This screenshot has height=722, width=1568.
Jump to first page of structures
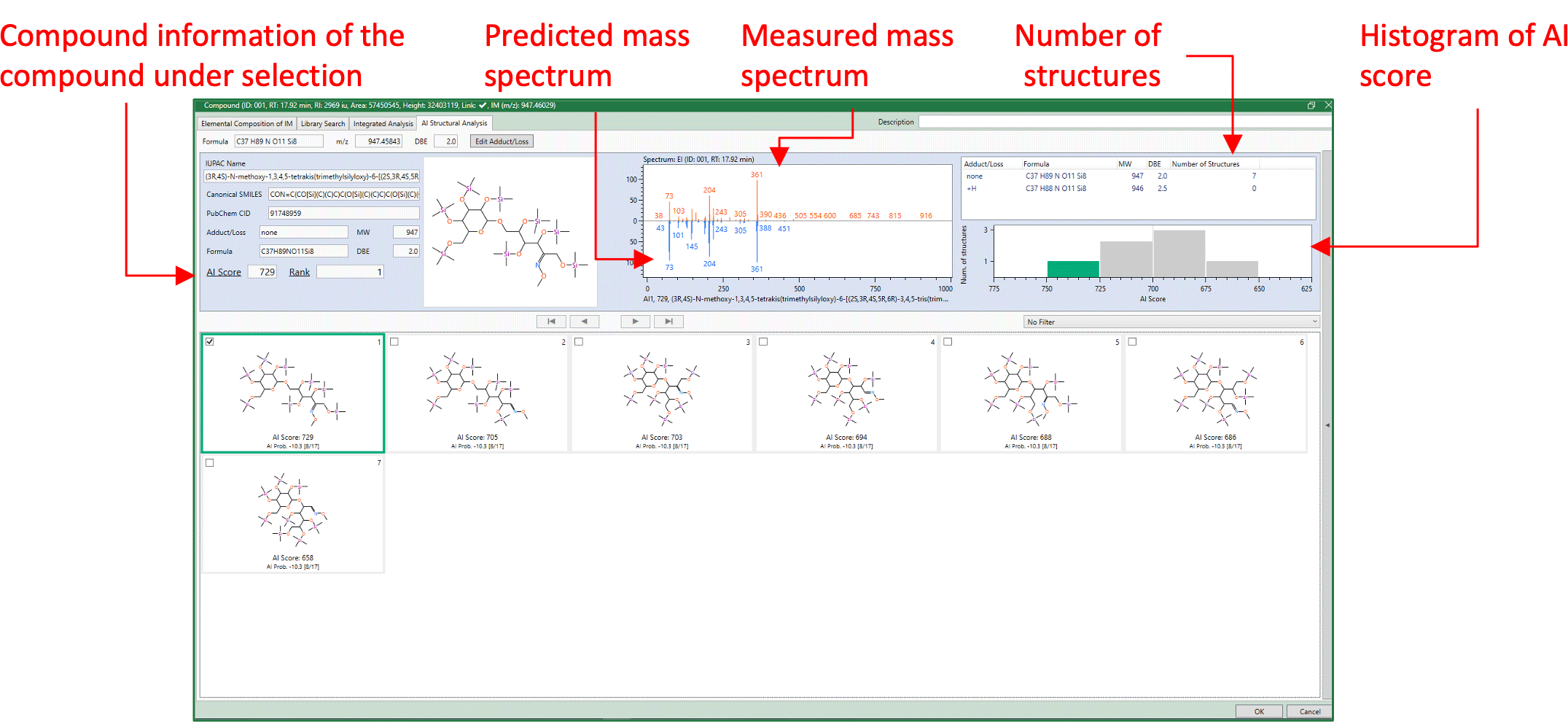coord(551,321)
